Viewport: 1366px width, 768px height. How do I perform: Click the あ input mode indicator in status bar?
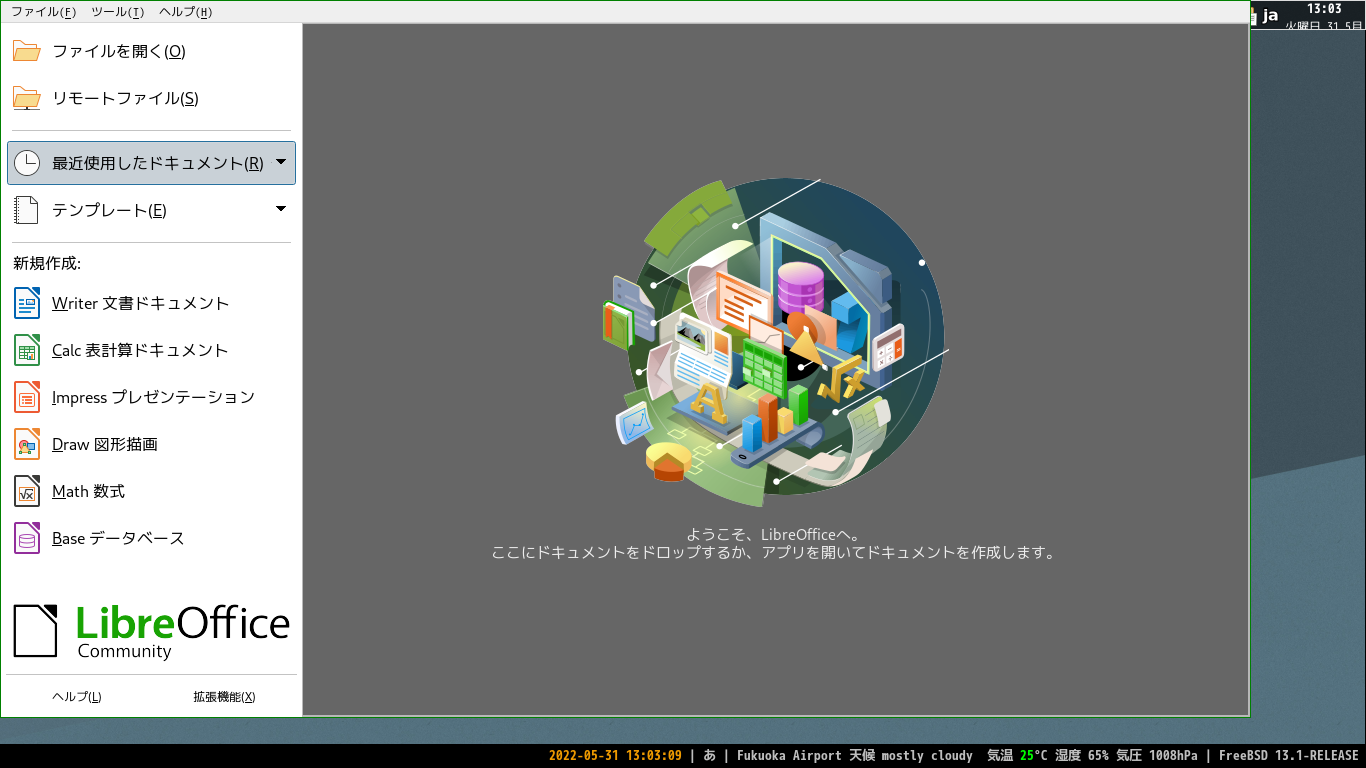pyautogui.click(x=709, y=756)
